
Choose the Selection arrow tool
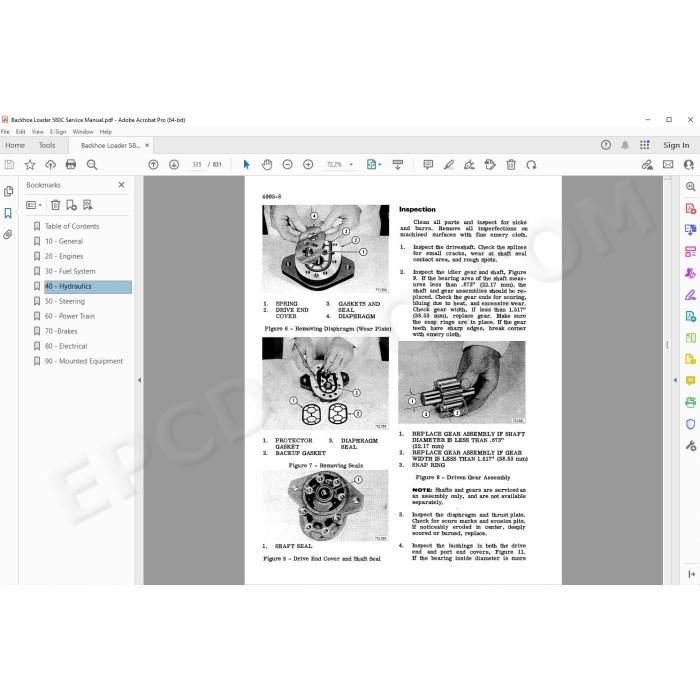(246, 165)
